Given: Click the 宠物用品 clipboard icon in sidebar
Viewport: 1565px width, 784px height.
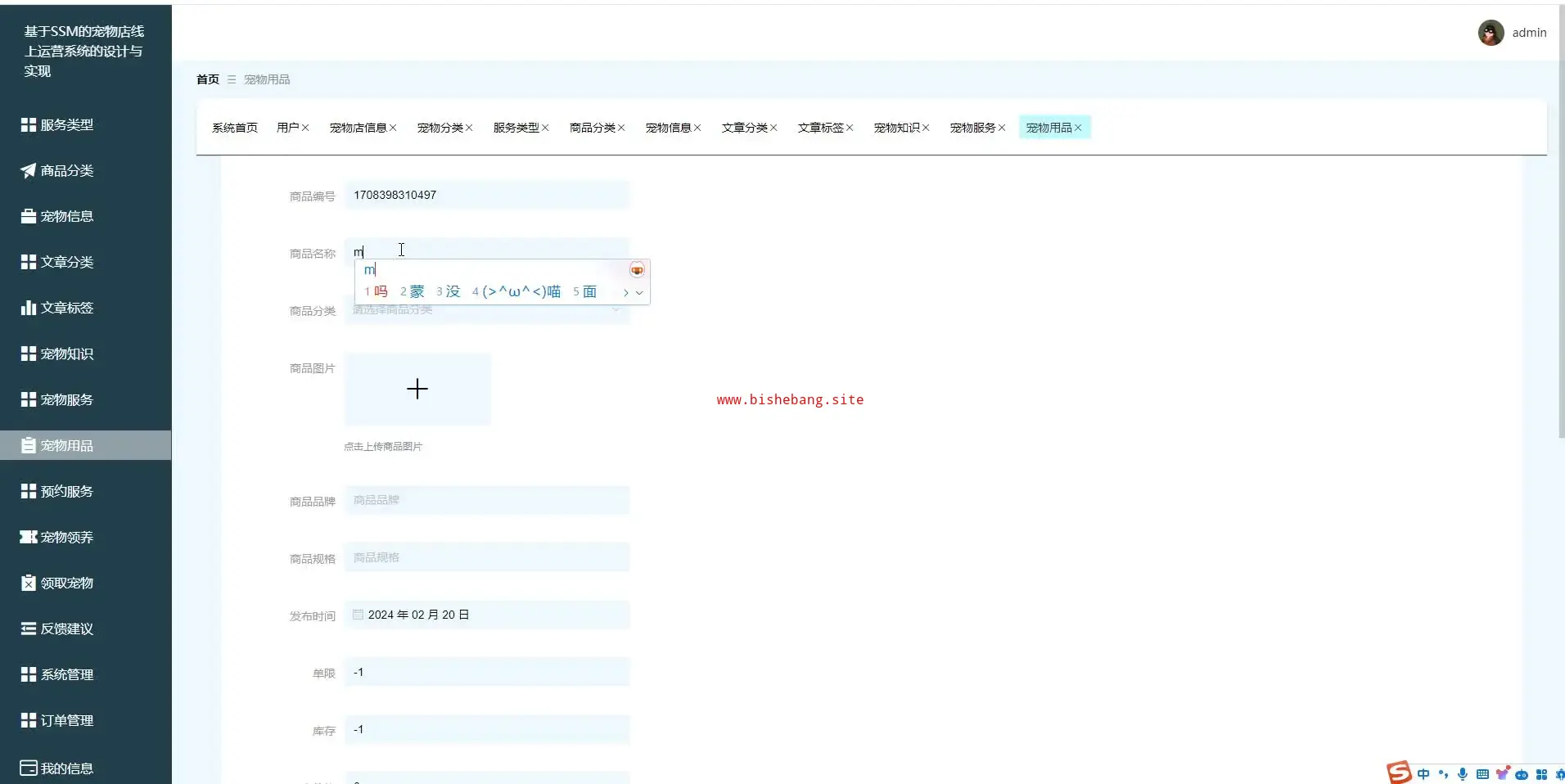Looking at the screenshot, I should point(28,445).
